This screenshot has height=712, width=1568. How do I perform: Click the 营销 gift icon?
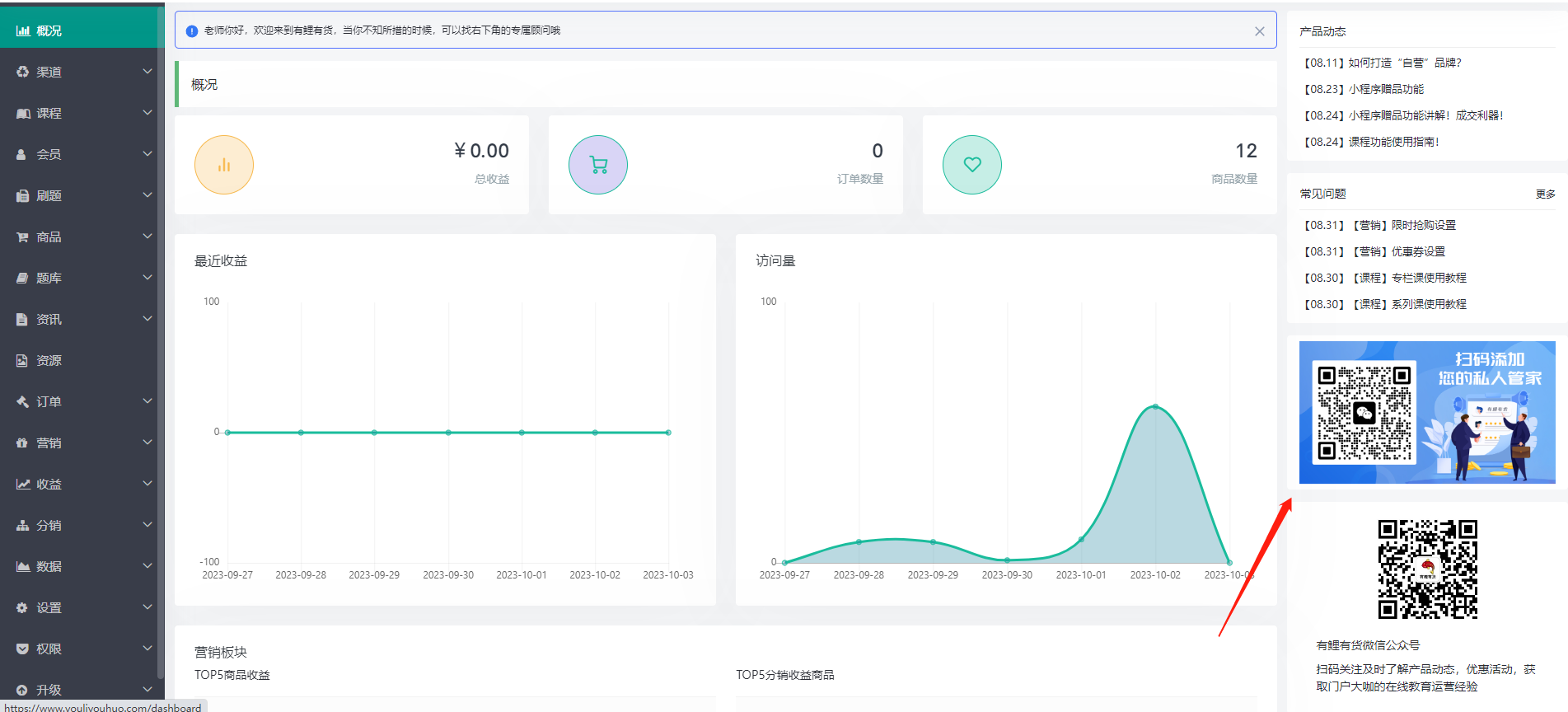pos(22,443)
